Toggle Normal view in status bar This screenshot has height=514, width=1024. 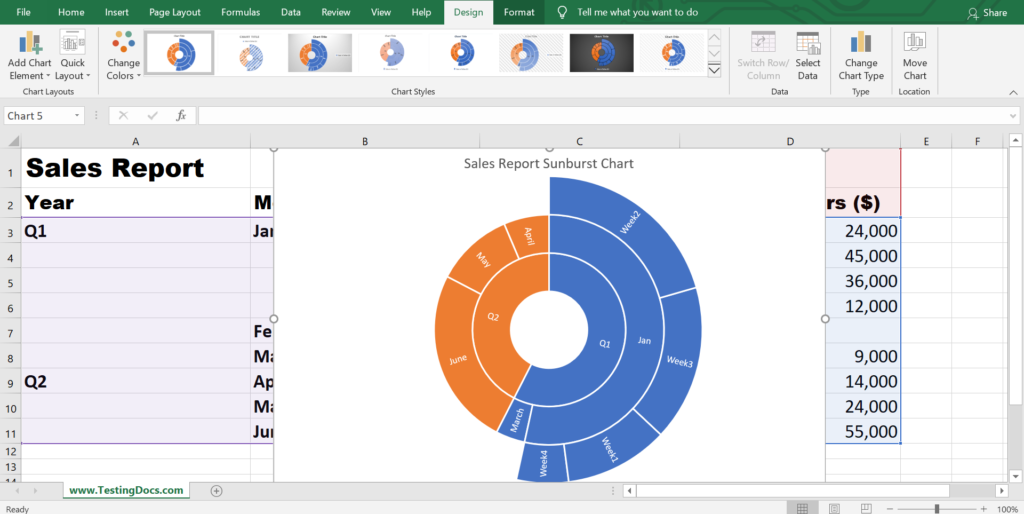[x=803, y=508]
